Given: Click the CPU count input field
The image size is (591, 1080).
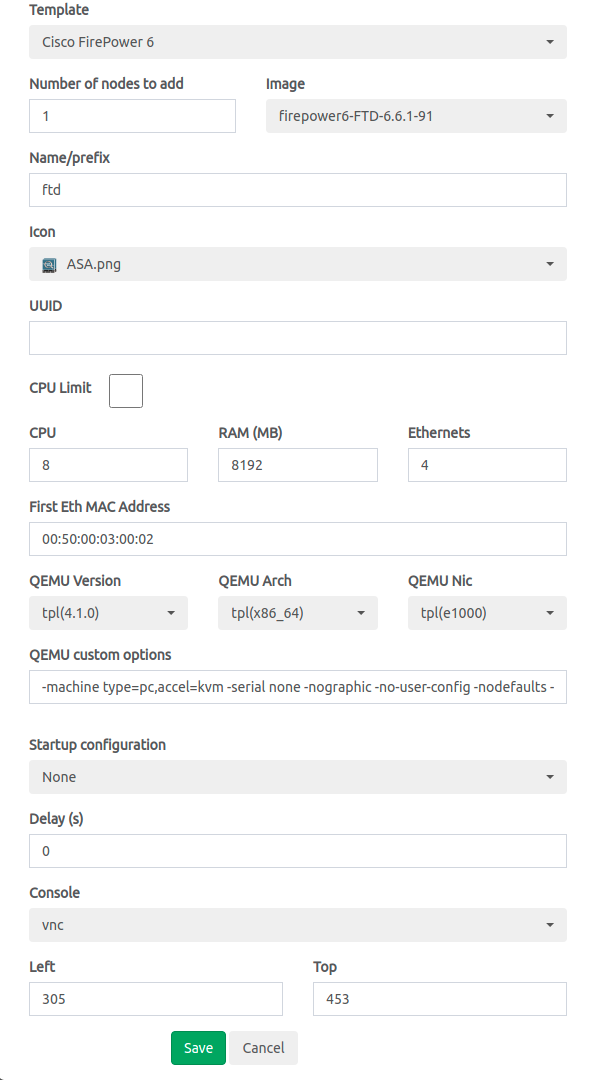Looking at the screenshot, I should click(x=108, y=465).
